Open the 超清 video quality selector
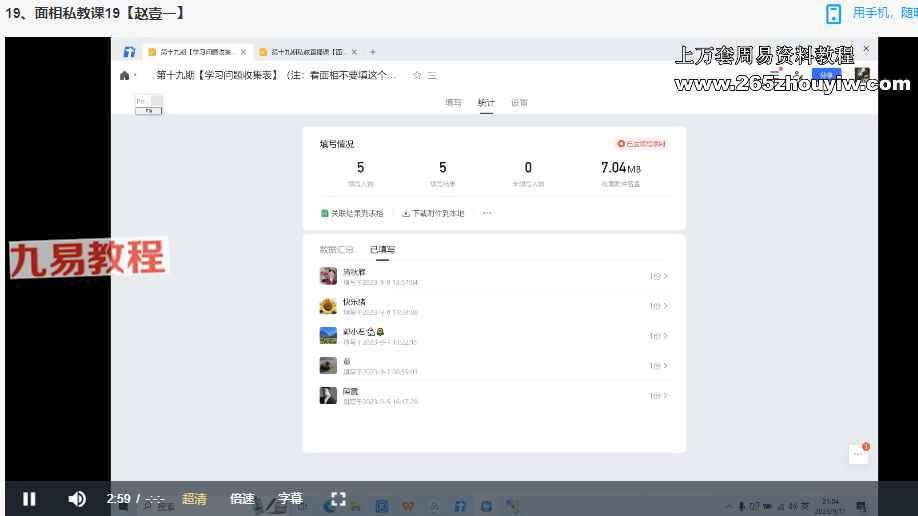918x516 pixels. click(195, 499)
